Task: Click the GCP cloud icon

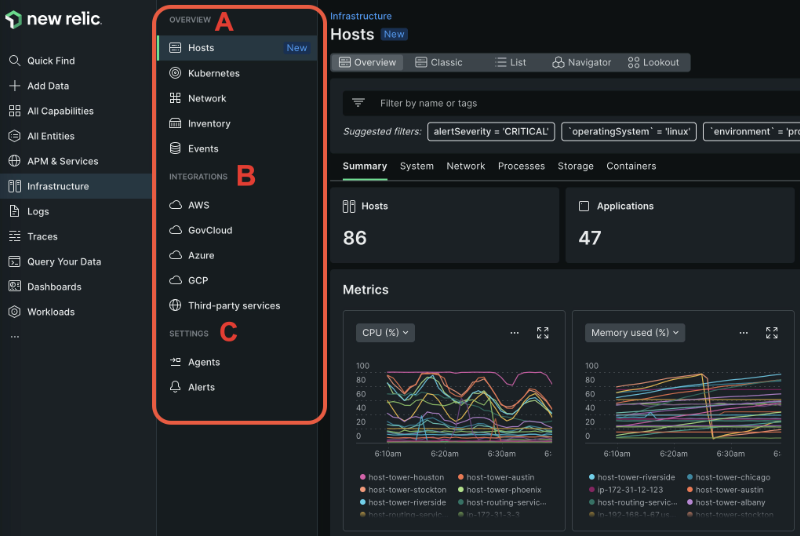Action: [x=175, y=280]
